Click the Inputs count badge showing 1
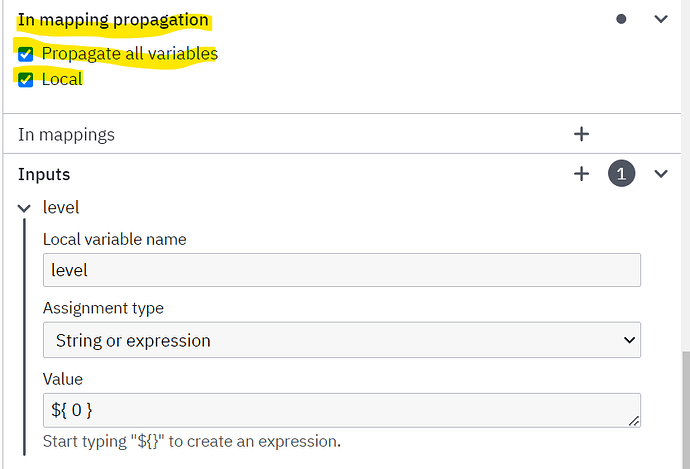The height and width of the screenshot is (469, 690). (x=621, y=174)
